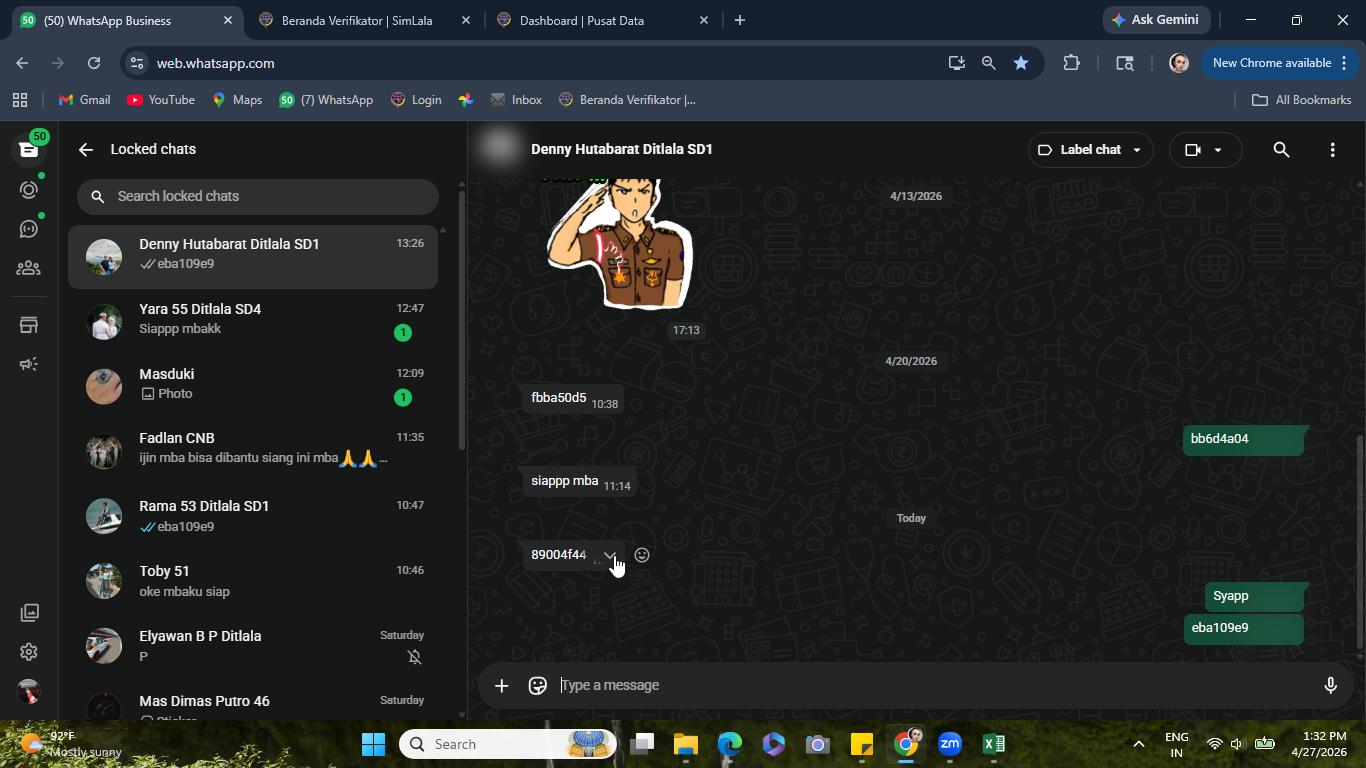Start voice message with microphone icon
1366x768 pixels.
[1330, 685]
